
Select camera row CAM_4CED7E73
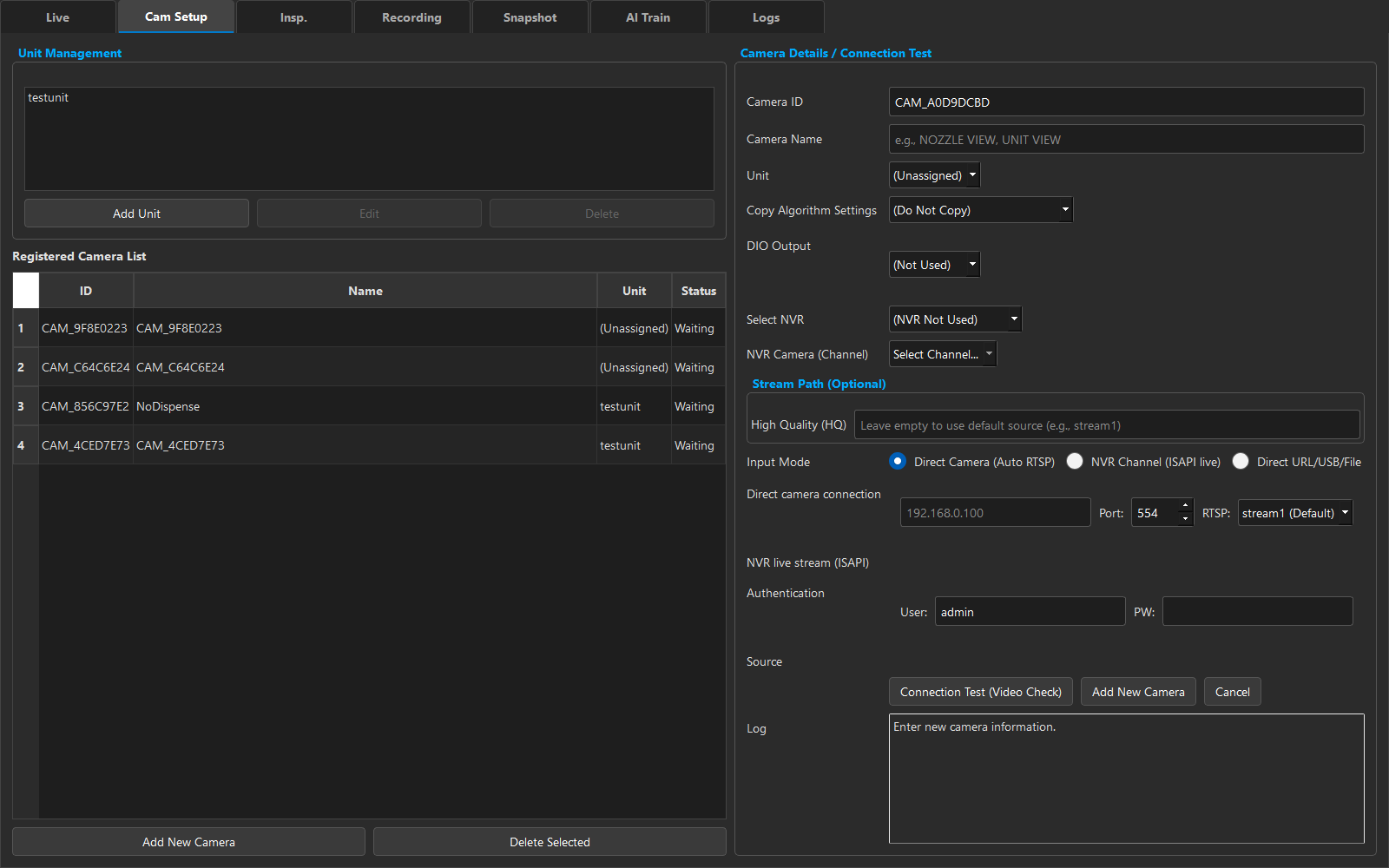pyautogui.click(x=369, y=445)
